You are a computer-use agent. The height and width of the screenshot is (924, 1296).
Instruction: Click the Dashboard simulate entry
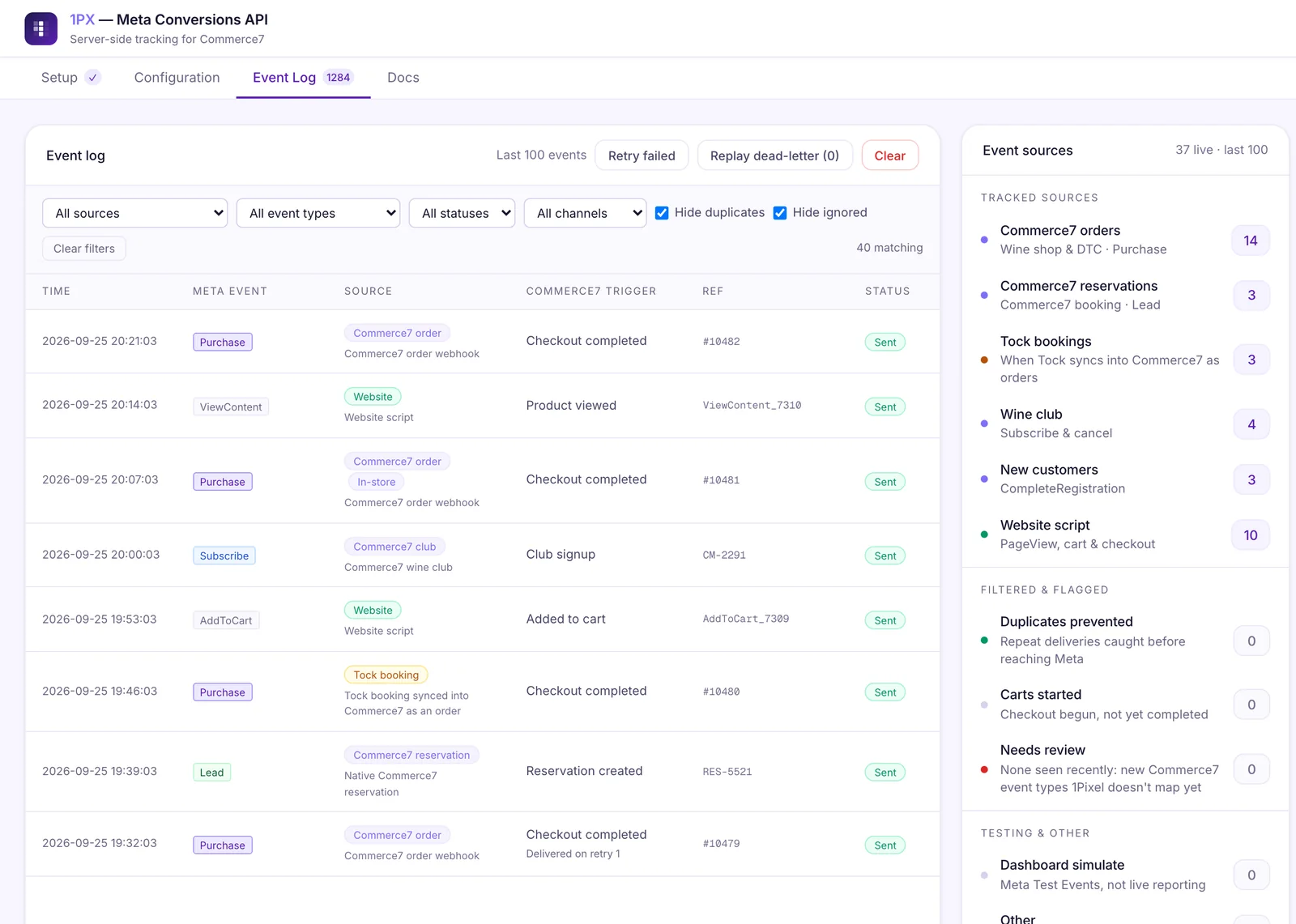click(1125, 875)
